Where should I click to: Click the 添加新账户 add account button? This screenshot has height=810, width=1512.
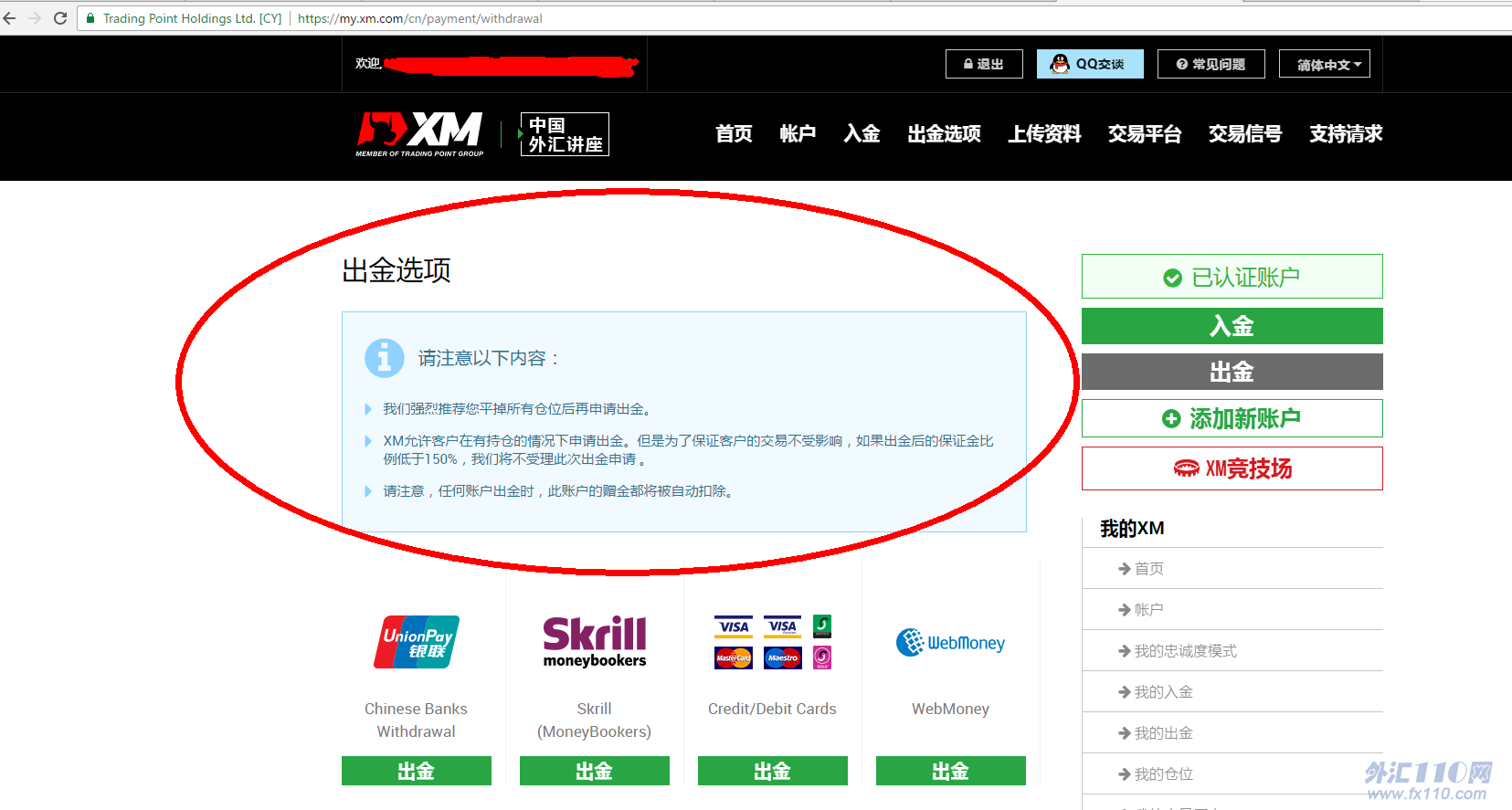[1232, 418]
